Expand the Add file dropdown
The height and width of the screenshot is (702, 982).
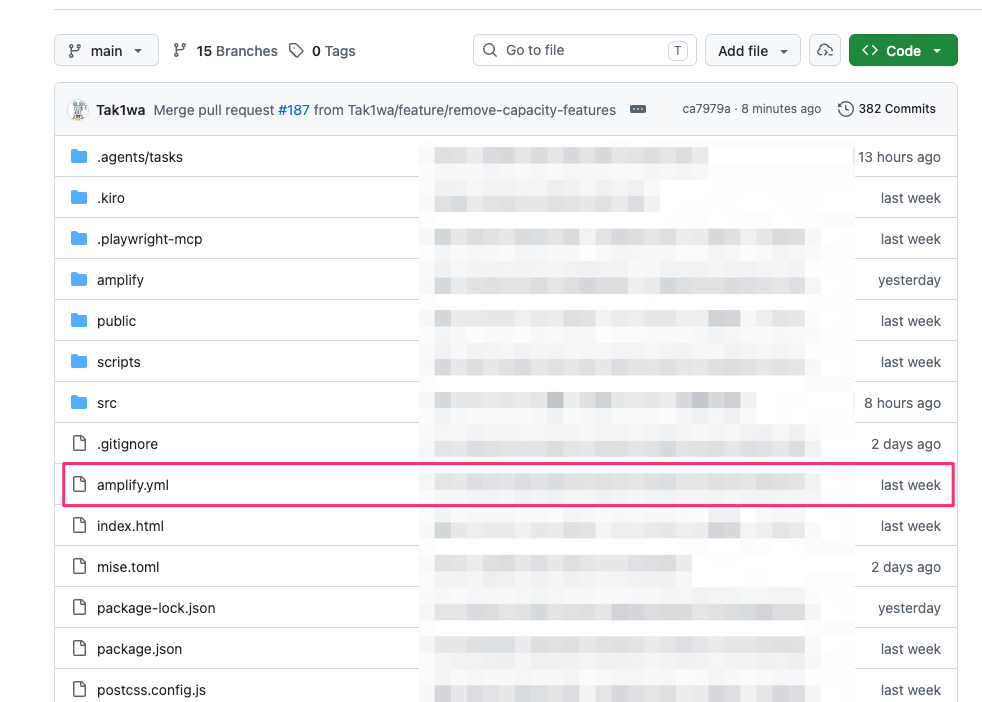pos(753,50)
